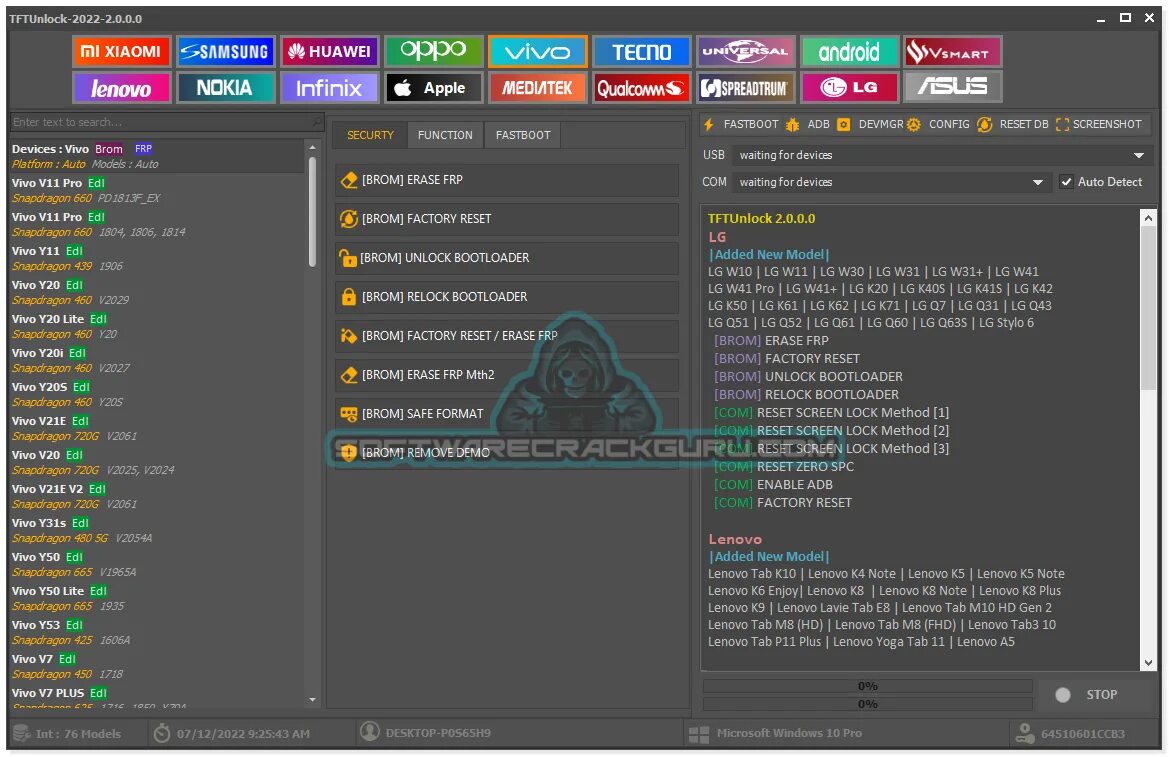Click log panel scrollbar up arrow
Screen dimensions: 1169x757
pyautogui.click(x=1148, y=217)
